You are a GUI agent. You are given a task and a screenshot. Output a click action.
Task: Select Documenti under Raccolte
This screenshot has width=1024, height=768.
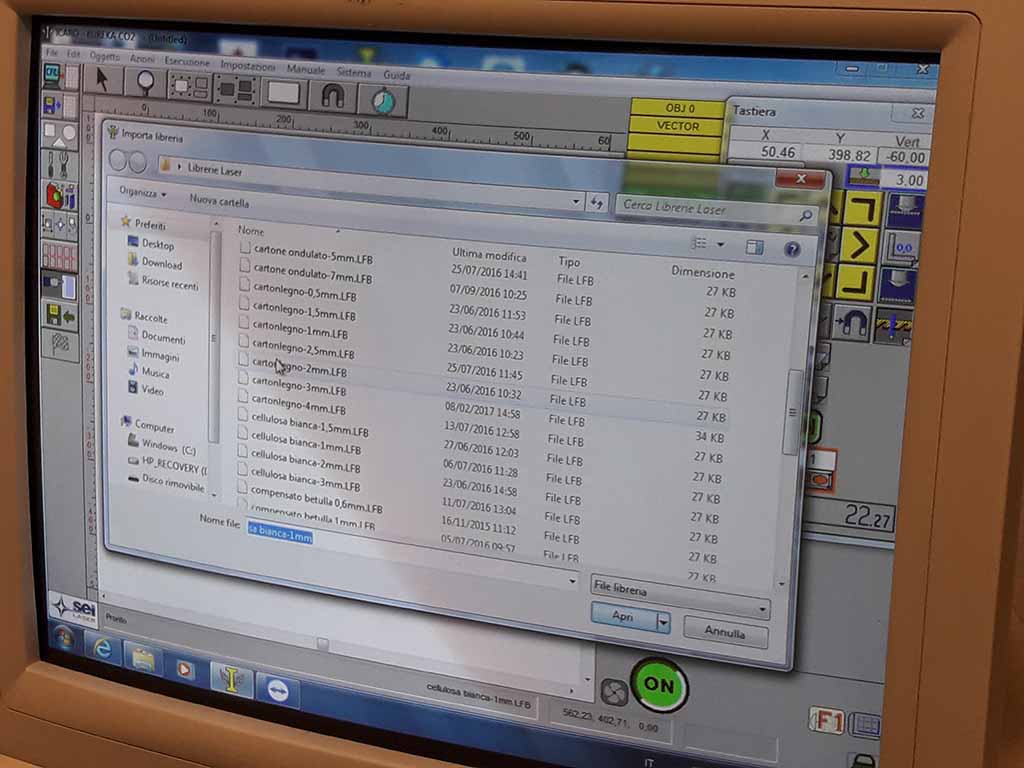click(x=163, y=338)
